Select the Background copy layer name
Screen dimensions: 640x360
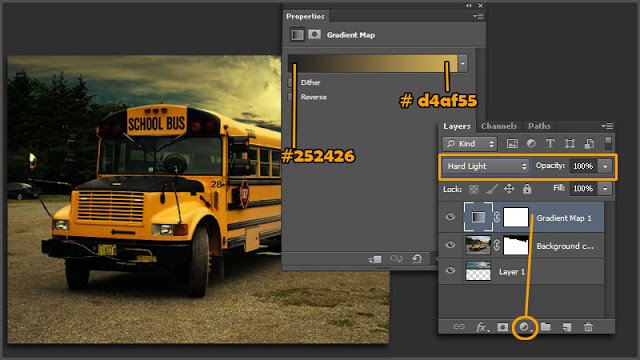point(565,246)
